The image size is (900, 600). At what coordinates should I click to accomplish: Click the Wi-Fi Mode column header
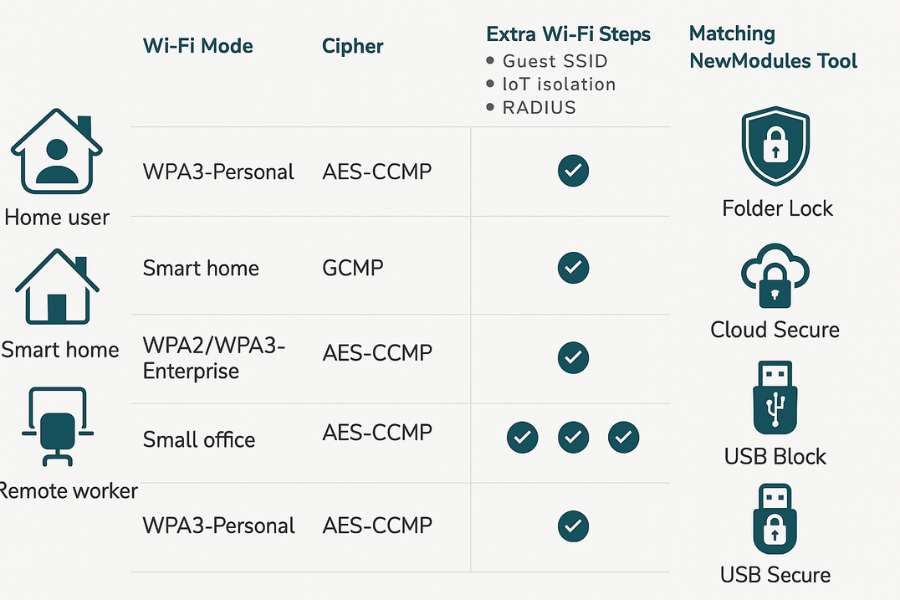click(x=198, y=46)
